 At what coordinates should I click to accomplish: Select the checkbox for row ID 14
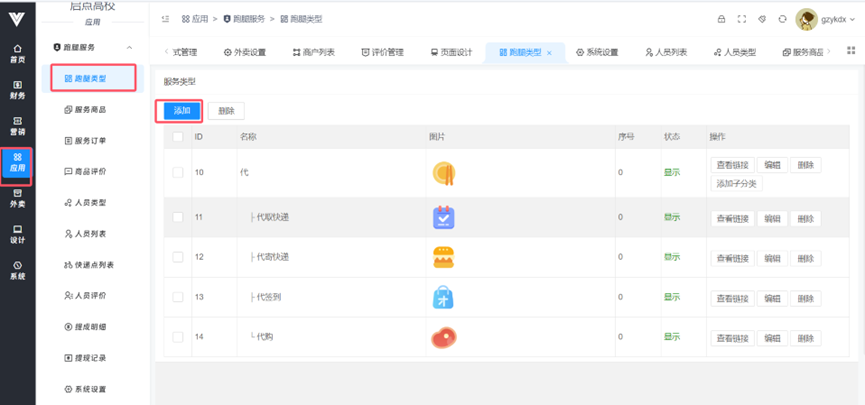click(178, 338)
